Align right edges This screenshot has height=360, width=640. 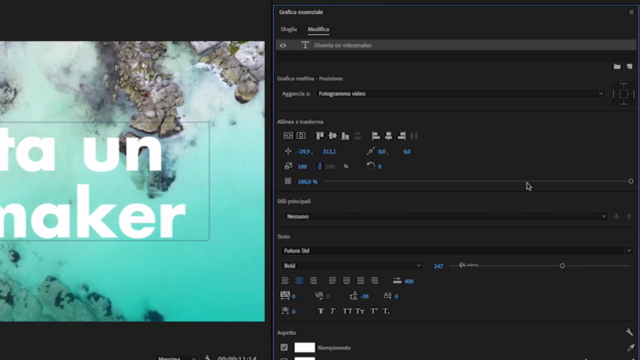click(x=402, y=136)
